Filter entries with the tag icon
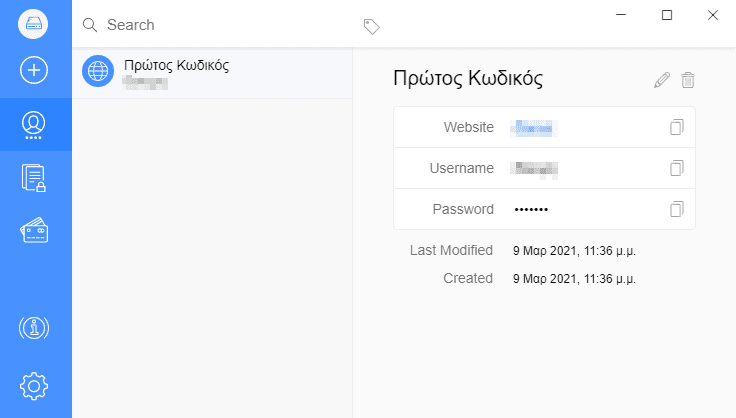The image size is (736, 418). click(x=371, y=27)
